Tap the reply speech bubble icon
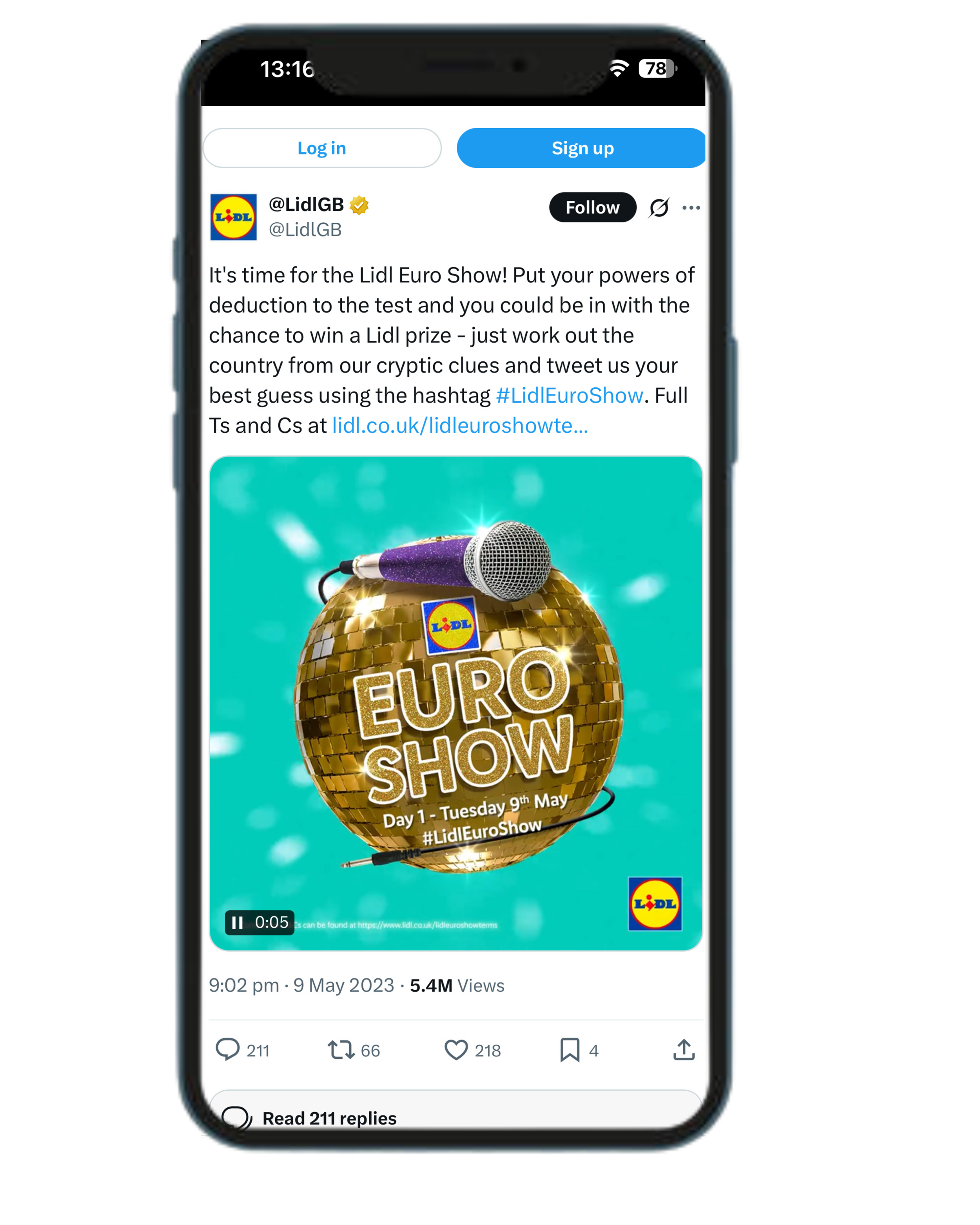The image size is (980, 1225). tap(227, 1049)
